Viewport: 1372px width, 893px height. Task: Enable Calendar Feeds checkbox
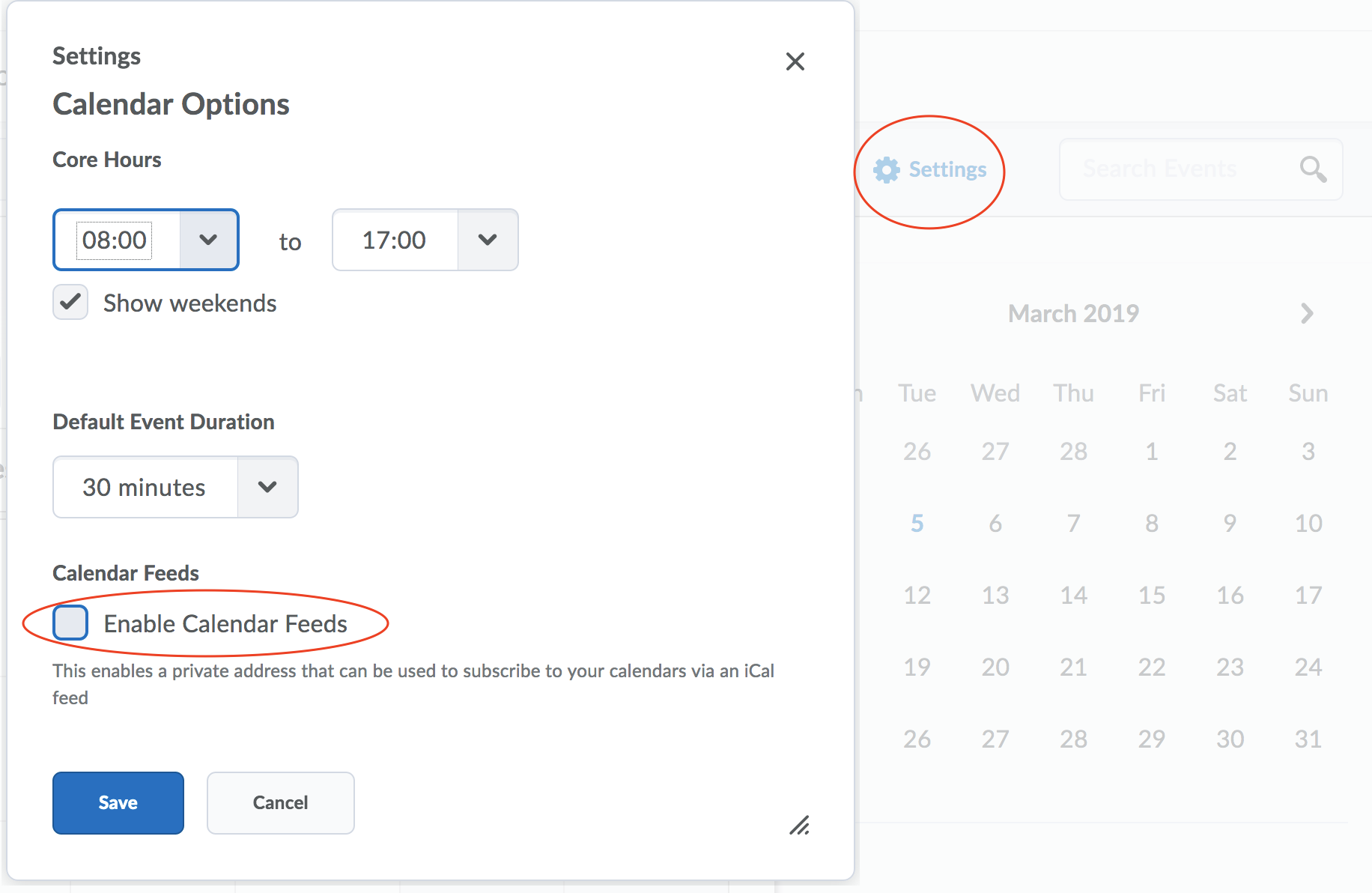70,623
